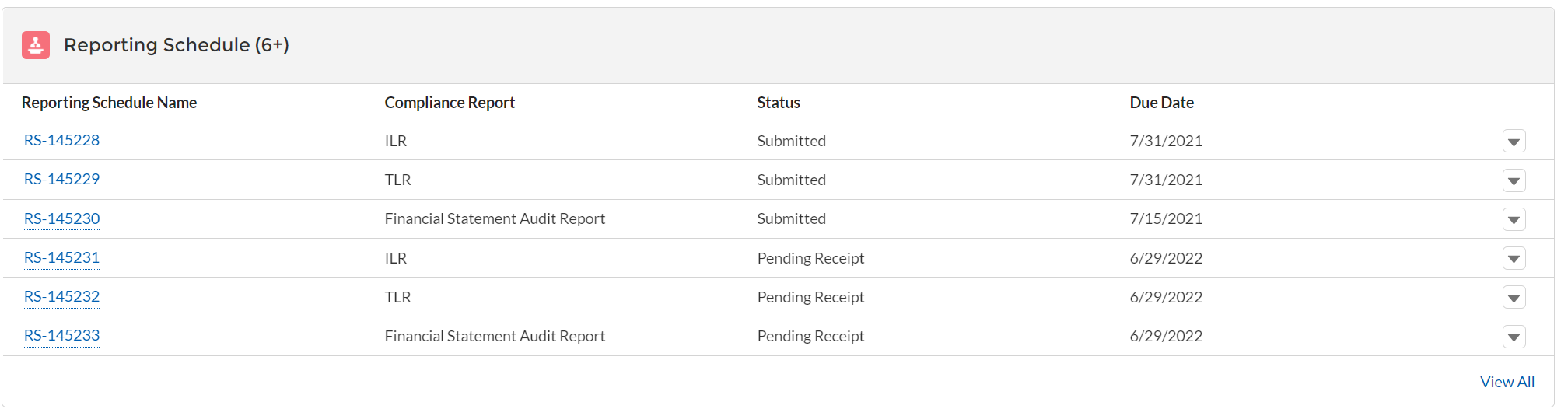Open record RS-145231
The height and width of the screenshot is (409, 1568).
(x=61, y=257)
